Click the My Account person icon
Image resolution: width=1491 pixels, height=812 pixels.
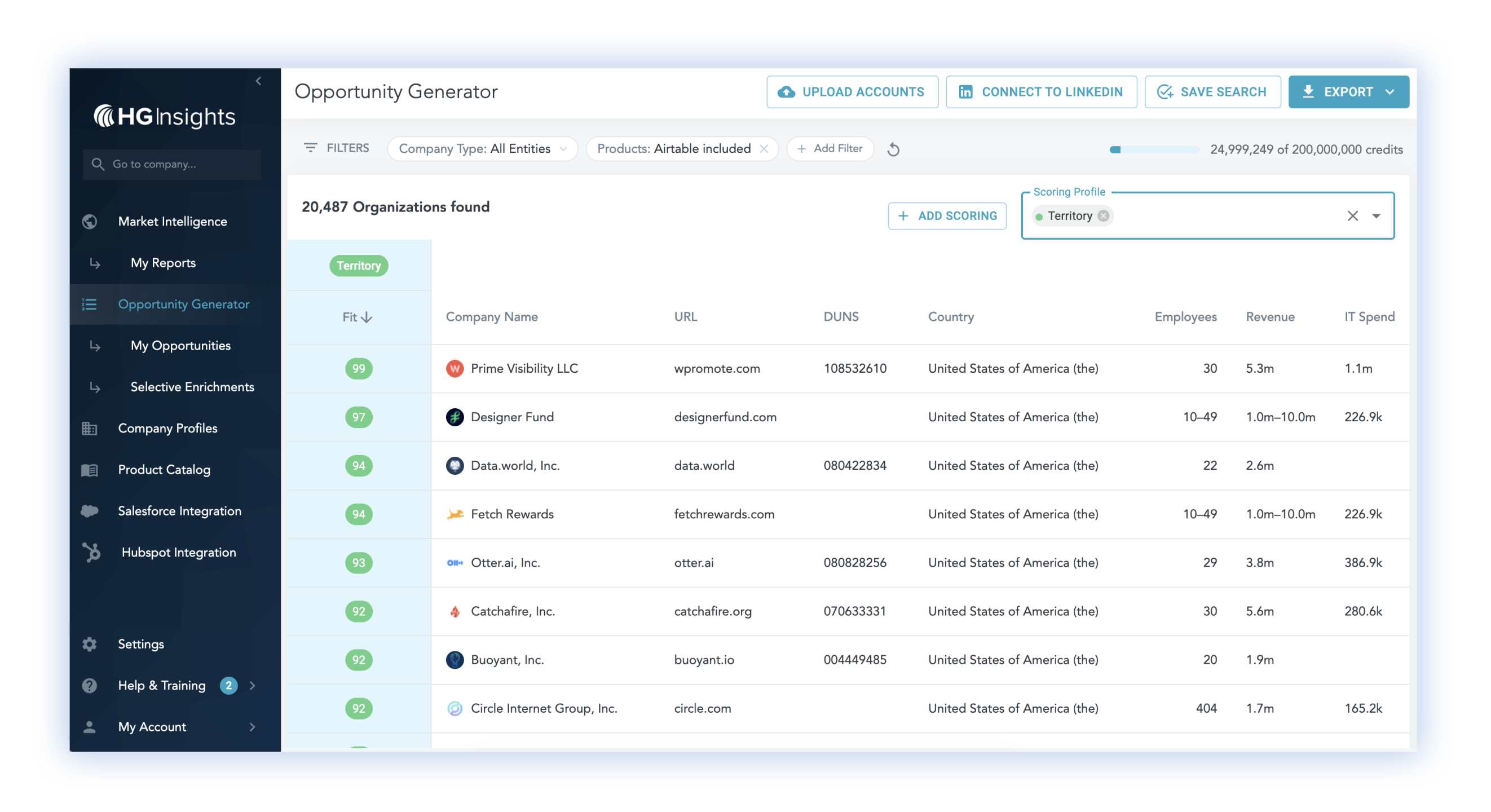point(89,727)
